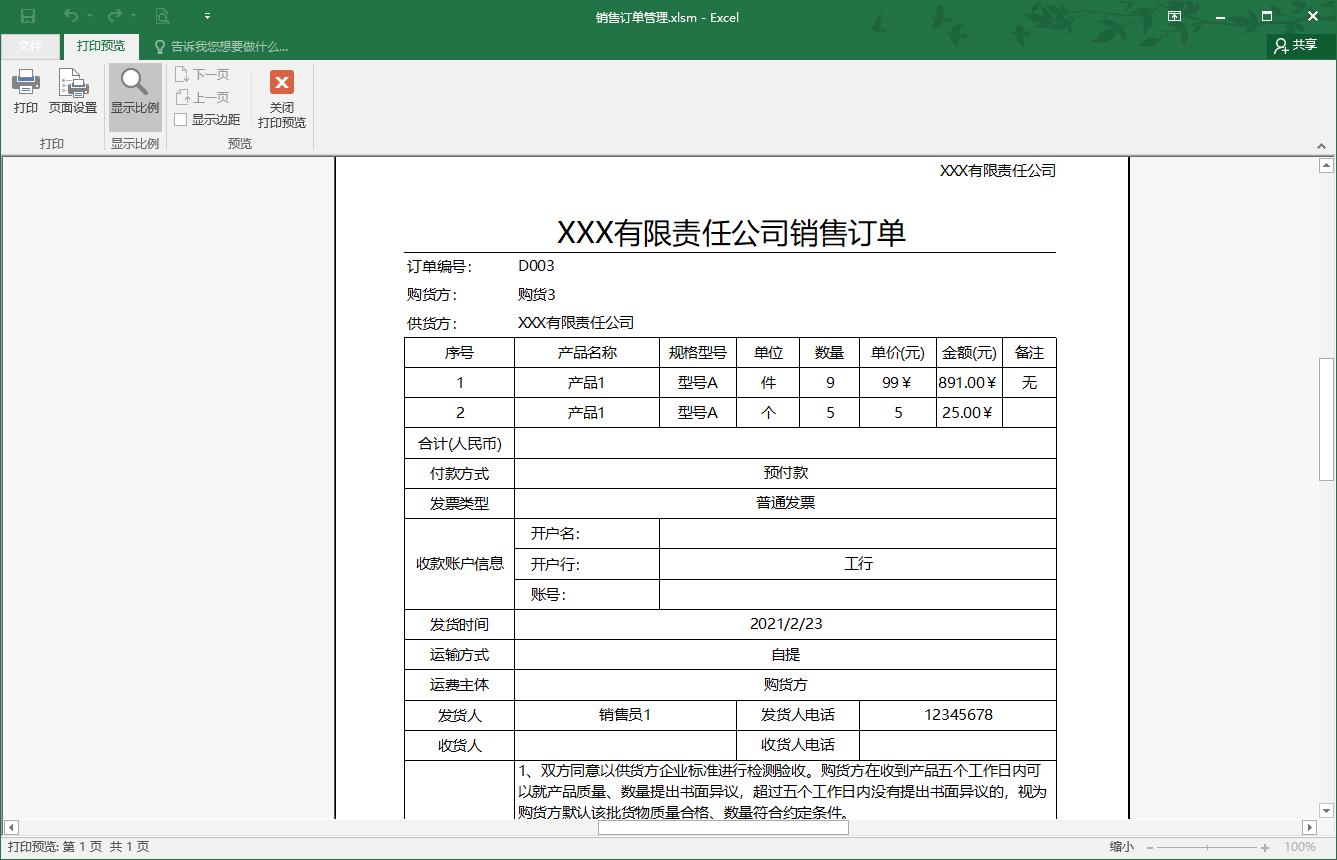
Task: Click the 共享 (Share) button
Action: click(x=1297, y=46)
